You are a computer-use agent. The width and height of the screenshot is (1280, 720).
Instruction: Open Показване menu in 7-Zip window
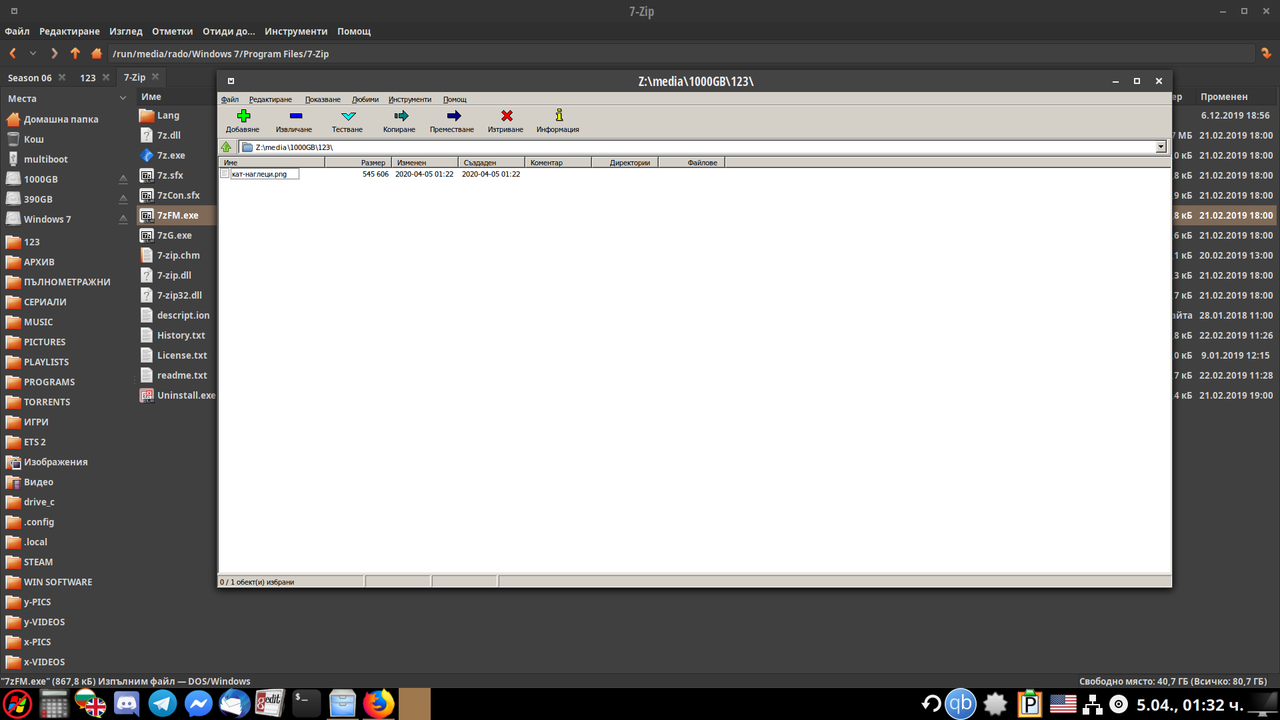click(x=322, y=99)
